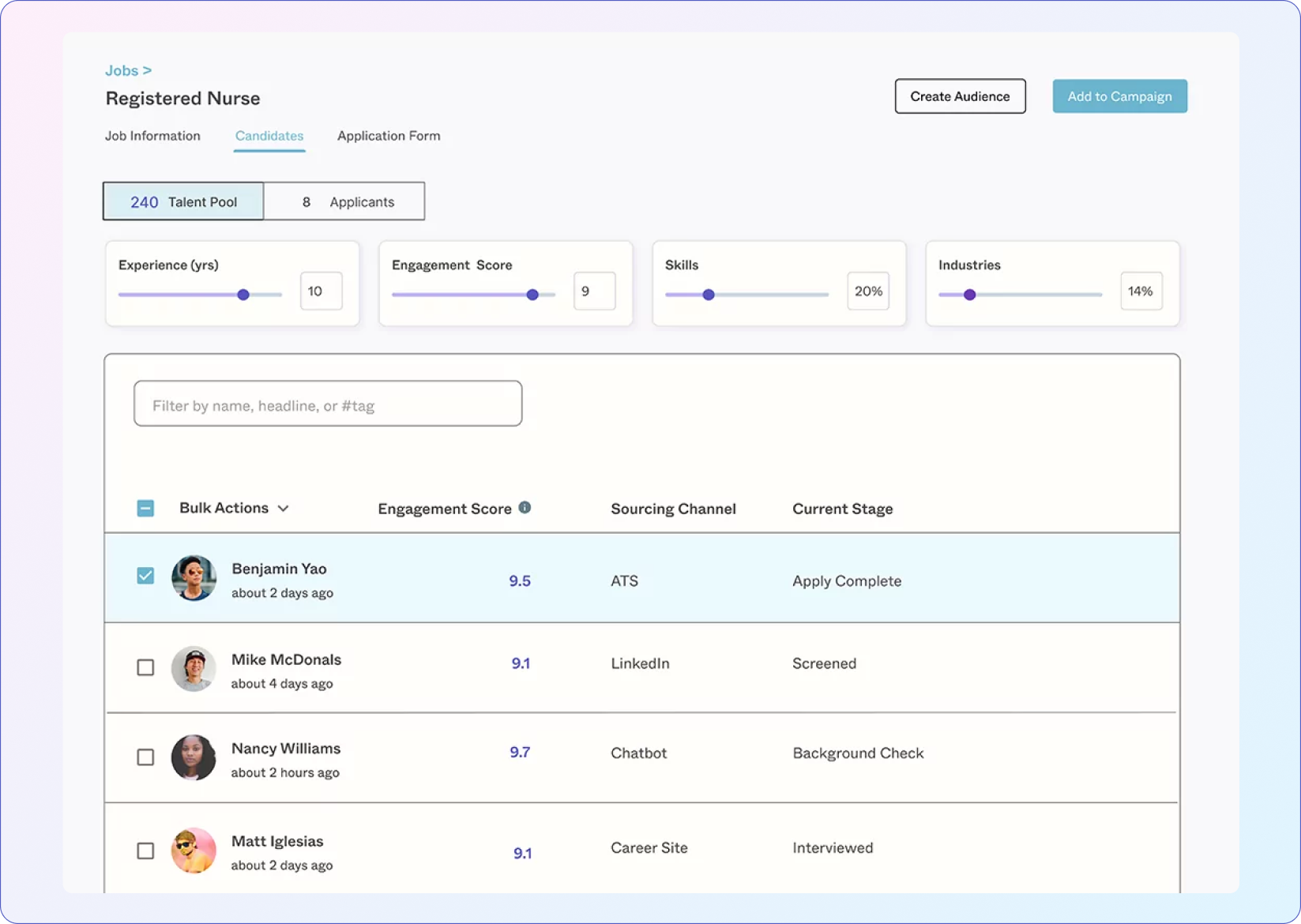Open Mike McDonals' profile avatar

194,669
